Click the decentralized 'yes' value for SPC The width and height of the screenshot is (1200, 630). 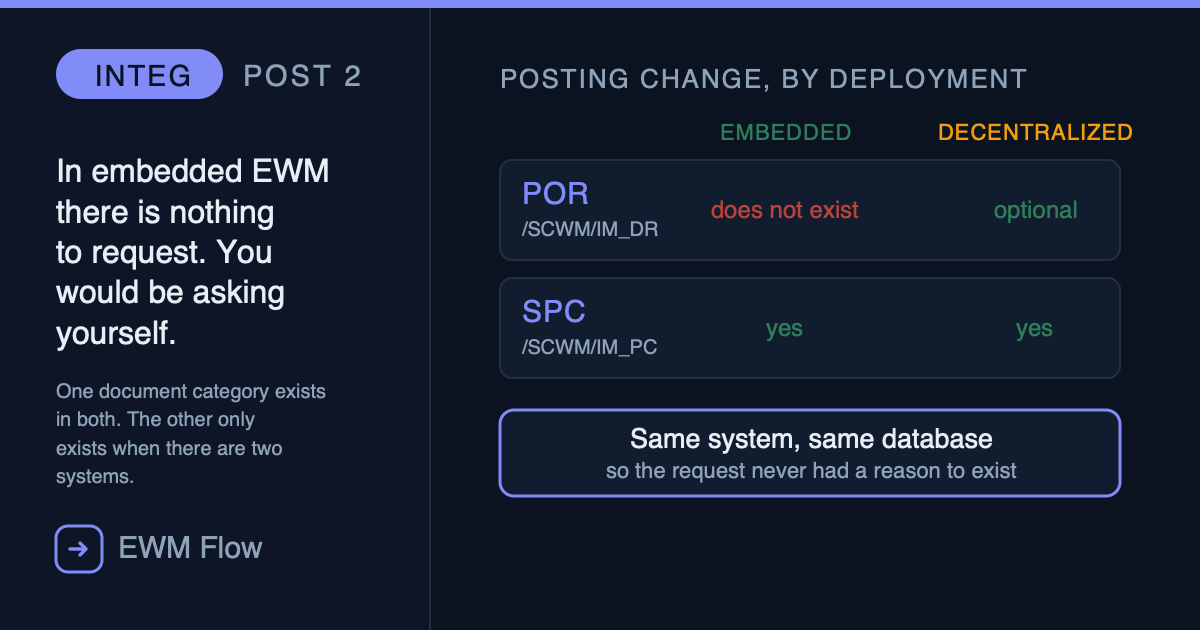(1034, 329)
